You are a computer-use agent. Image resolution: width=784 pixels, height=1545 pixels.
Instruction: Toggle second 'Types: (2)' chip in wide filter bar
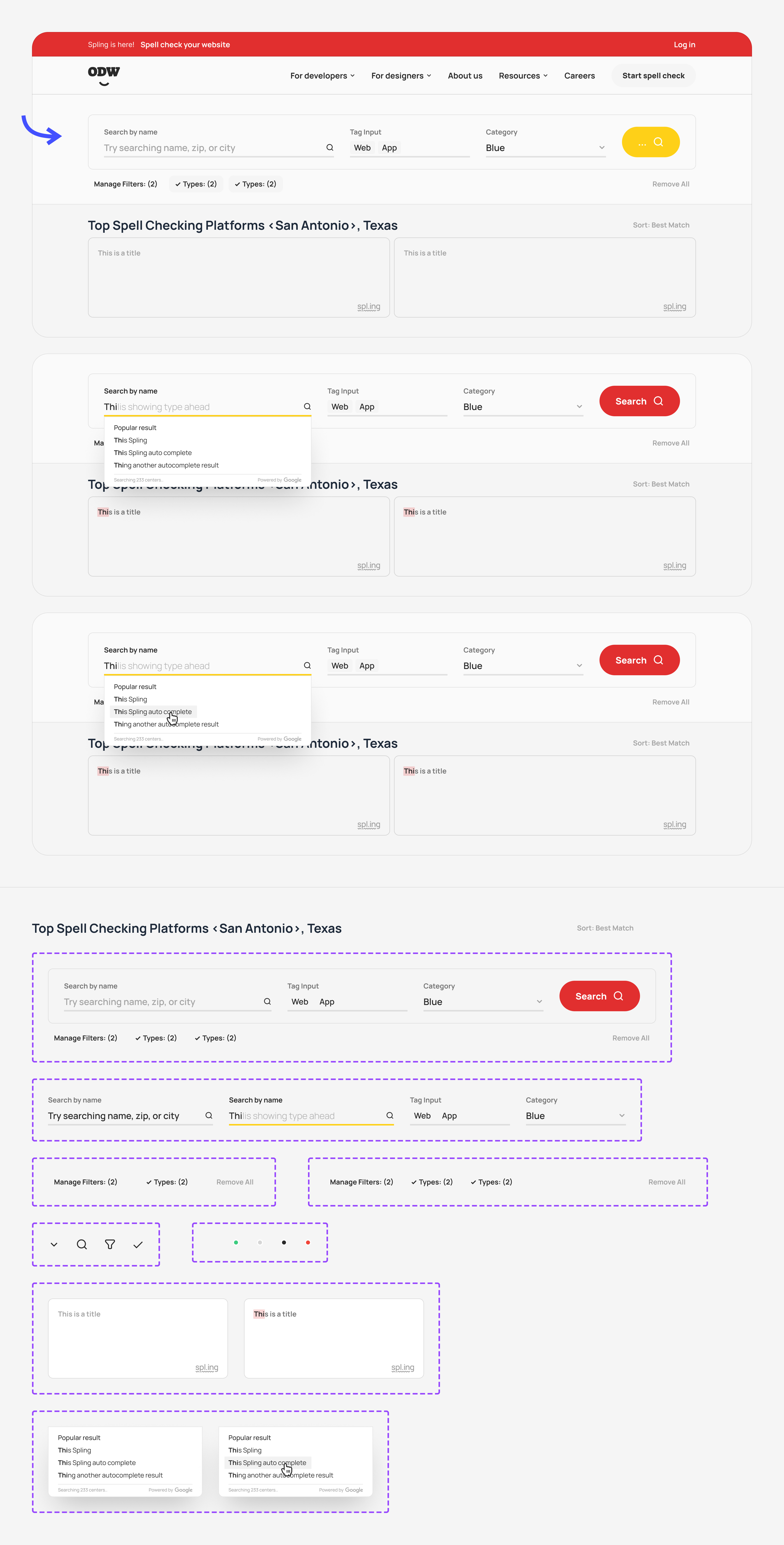pos(491,1182)
